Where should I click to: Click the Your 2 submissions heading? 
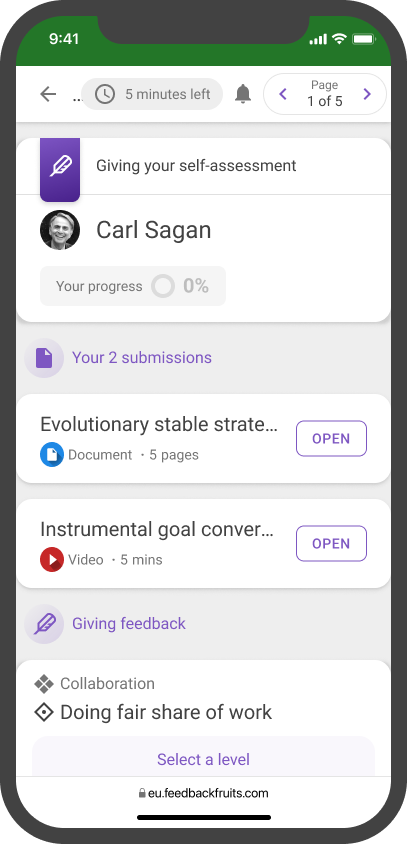142,358
